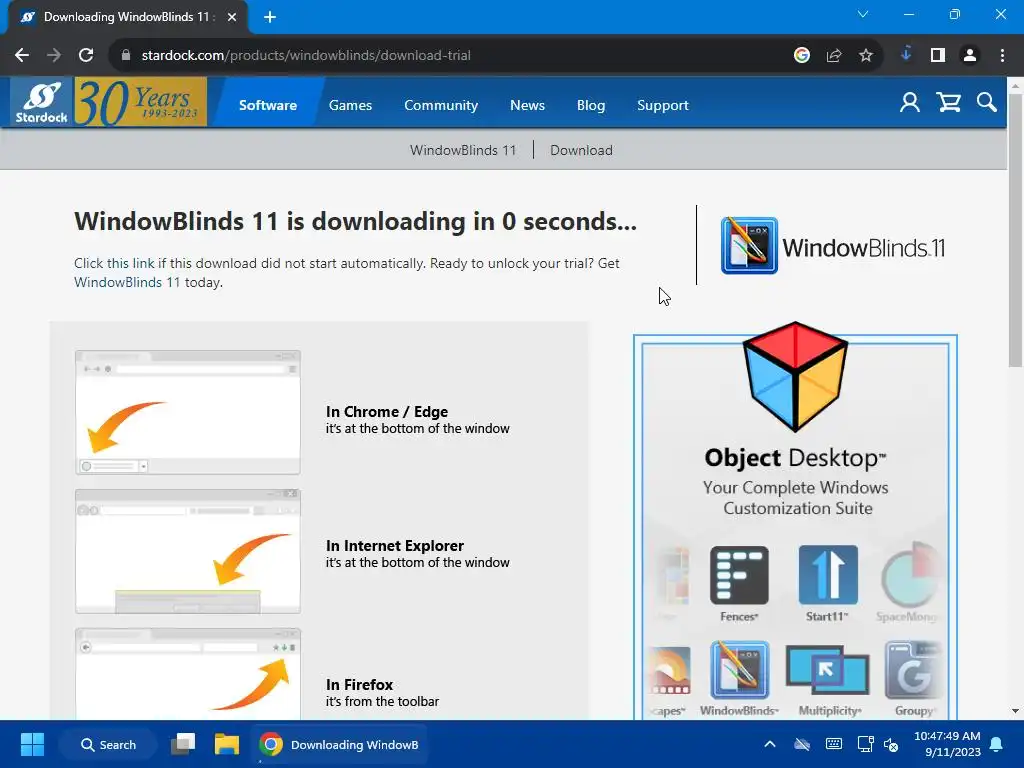Click the 'In Internet Explorer' heading
The image size is (1024, 768).
coord(394,546)
